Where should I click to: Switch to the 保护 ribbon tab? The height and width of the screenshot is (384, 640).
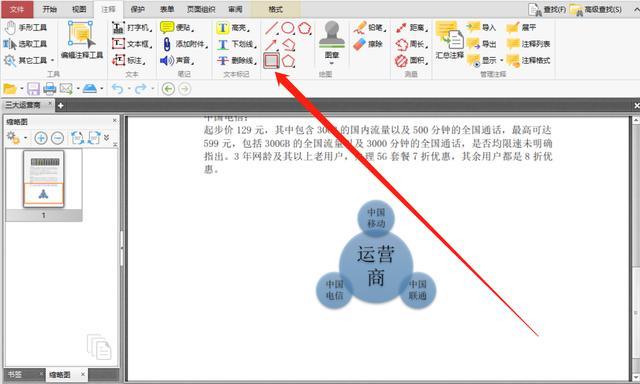(138, 9)
